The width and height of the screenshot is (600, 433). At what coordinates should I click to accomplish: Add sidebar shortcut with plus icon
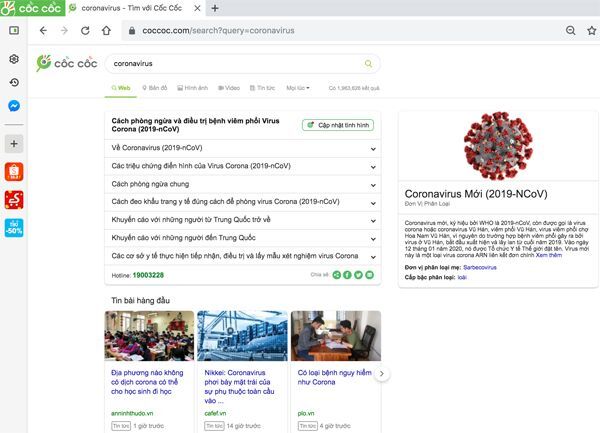[14, 144]
